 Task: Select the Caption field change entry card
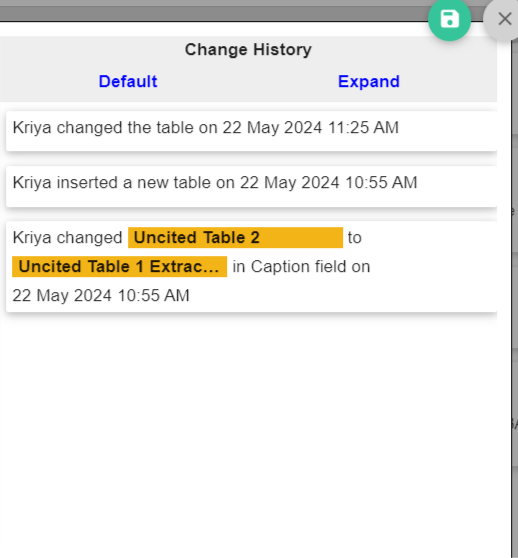[251, 267]
